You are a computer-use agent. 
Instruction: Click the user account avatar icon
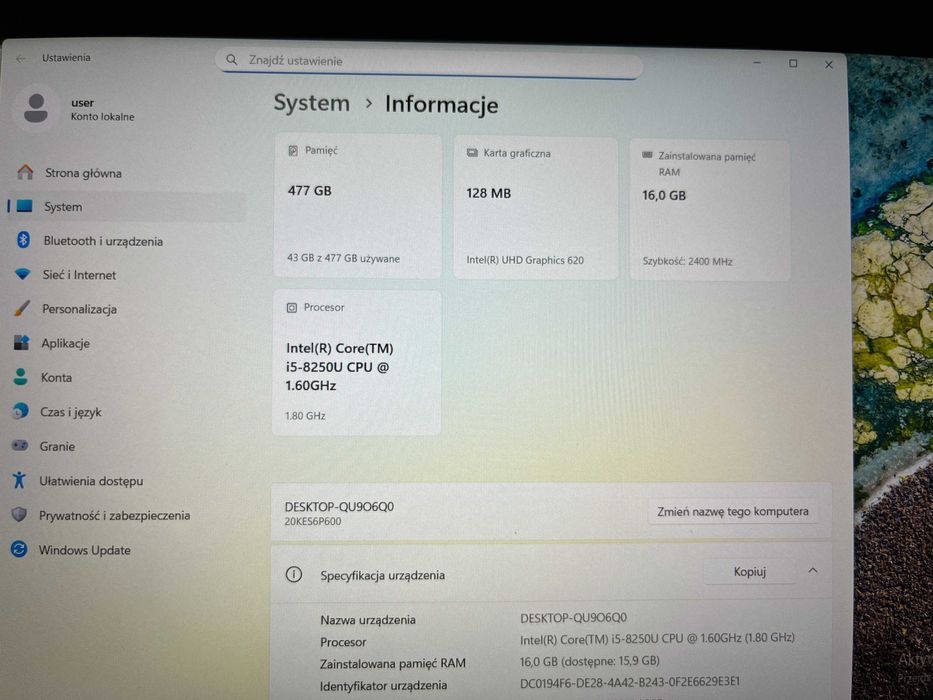tap(36, 108)
